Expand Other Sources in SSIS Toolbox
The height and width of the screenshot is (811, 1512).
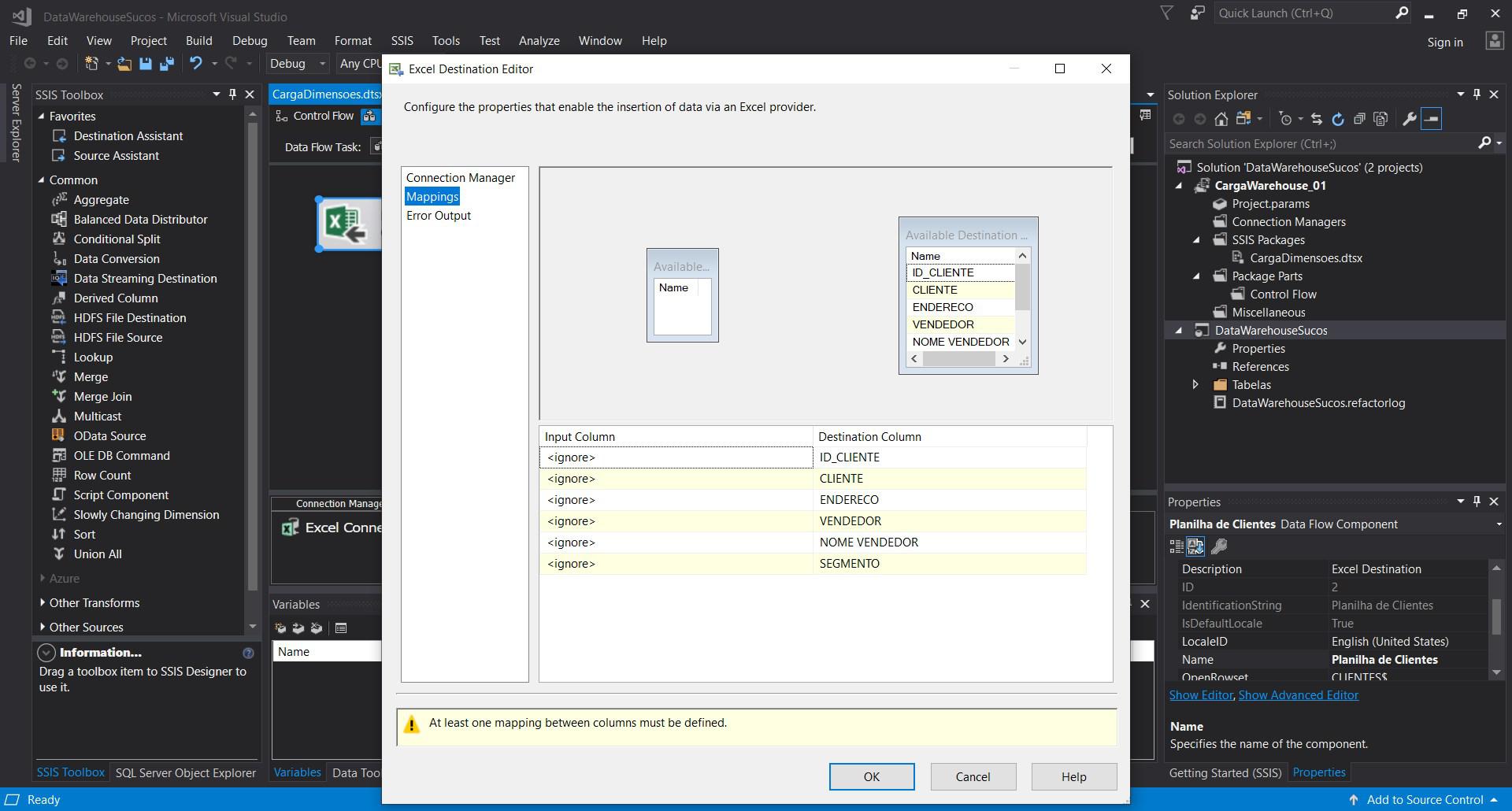coord(42,628)
